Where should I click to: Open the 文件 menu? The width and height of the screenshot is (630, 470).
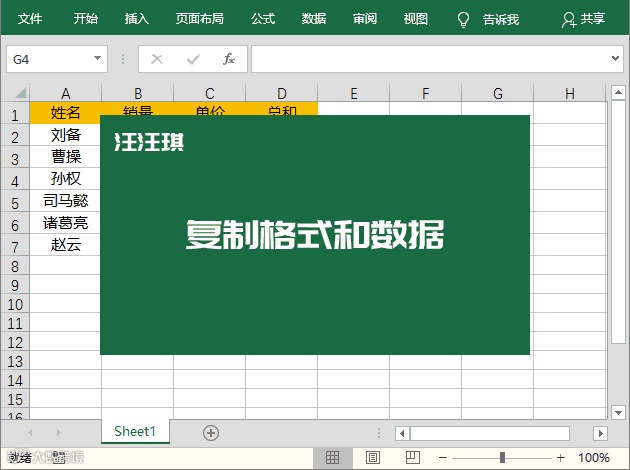pyautogui.click(x=30, y=18)
